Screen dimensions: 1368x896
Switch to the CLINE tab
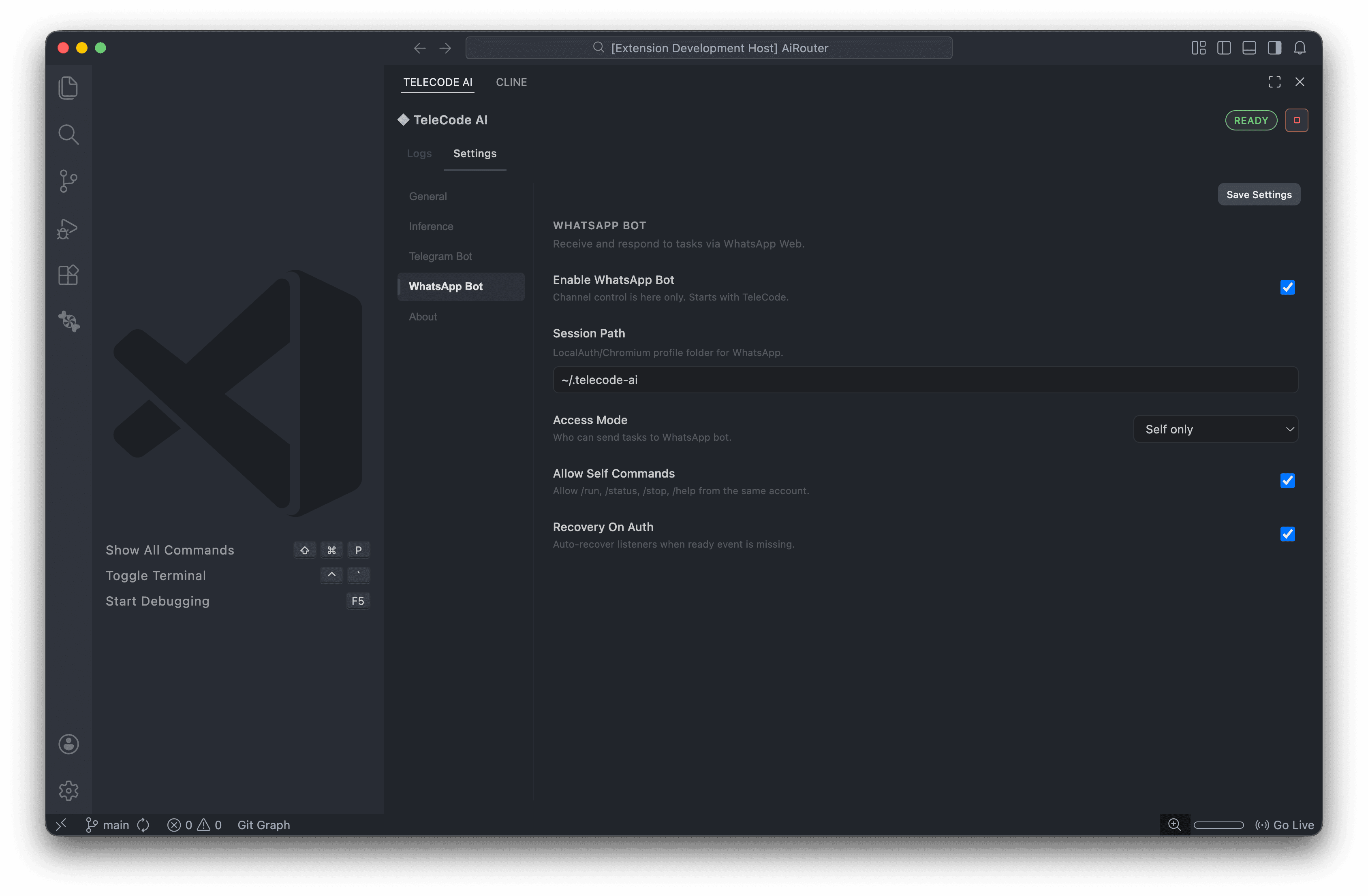[x=511, y=81]
